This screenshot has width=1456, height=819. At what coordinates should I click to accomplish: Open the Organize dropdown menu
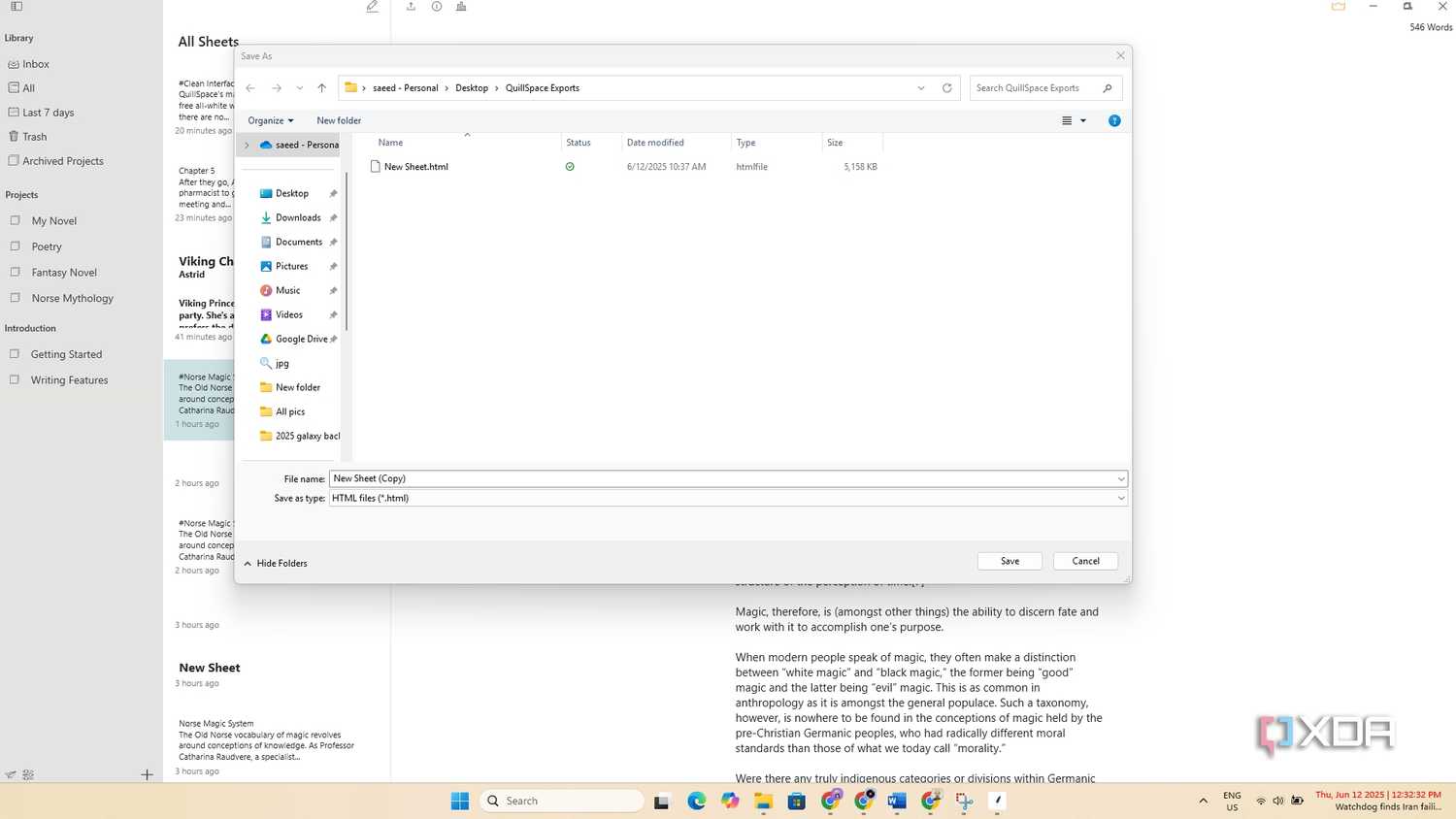coord(271,121)
